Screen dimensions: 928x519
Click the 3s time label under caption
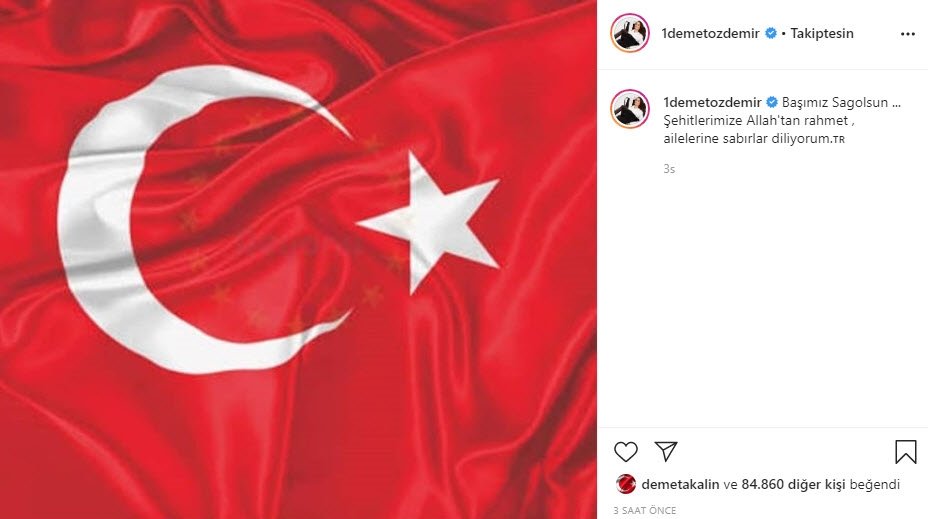pyautogui.click(x=669, y=169)
